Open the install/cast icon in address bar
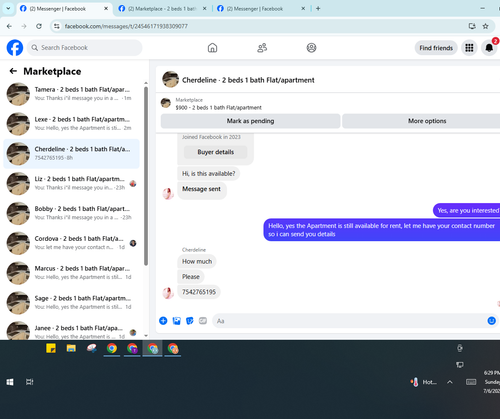Viewport: 500px width, 419px height. (x=472, y=26)
